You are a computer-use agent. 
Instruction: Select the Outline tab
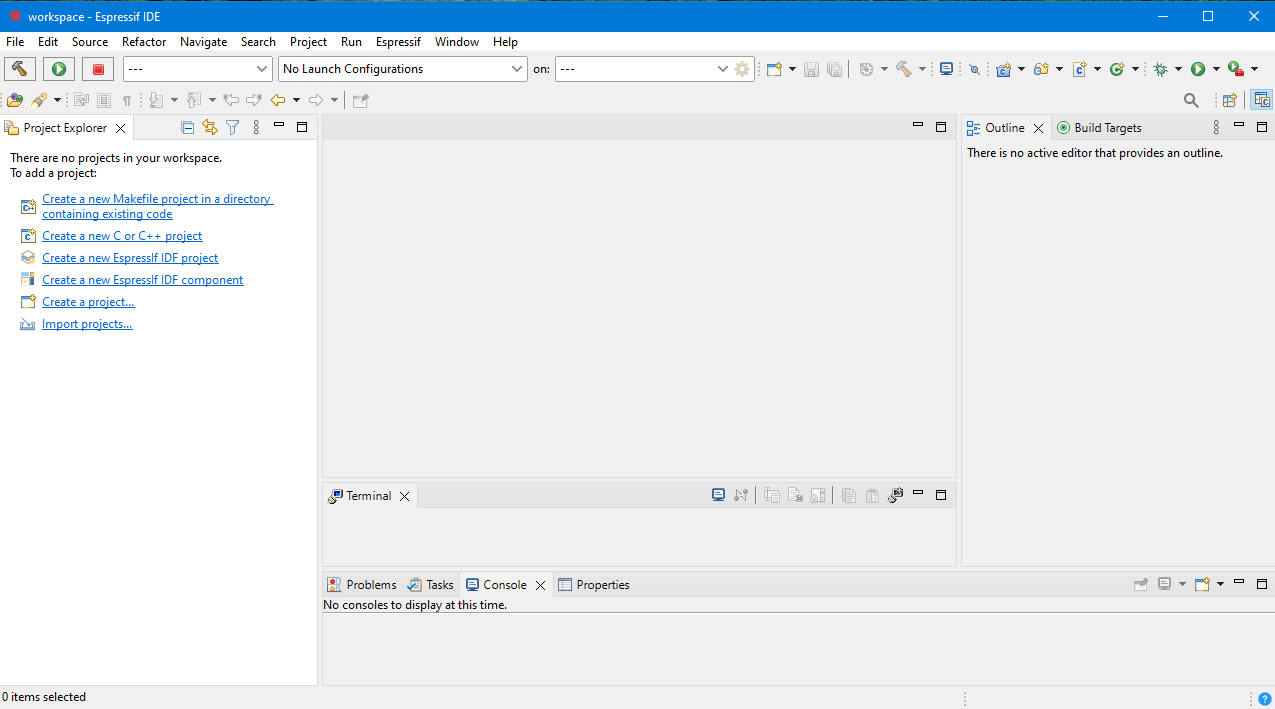click(996, 128)
